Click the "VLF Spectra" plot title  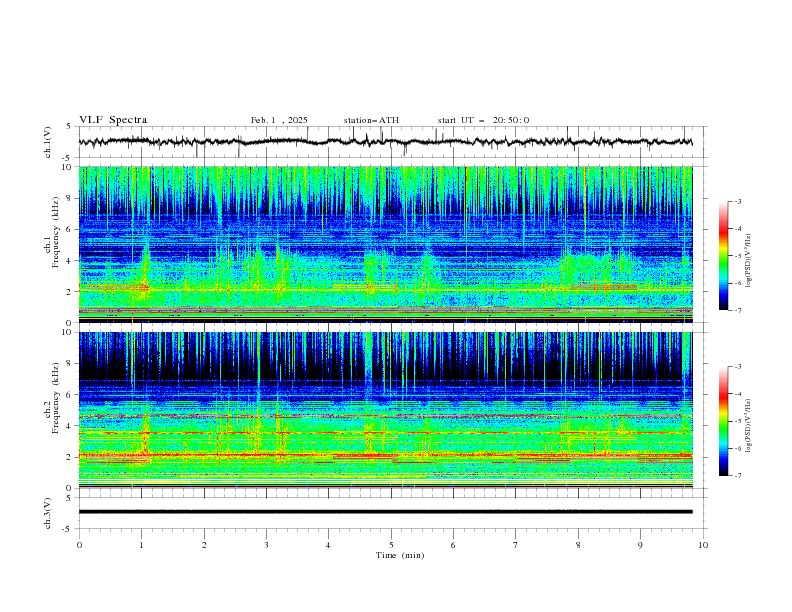point(113,120)
